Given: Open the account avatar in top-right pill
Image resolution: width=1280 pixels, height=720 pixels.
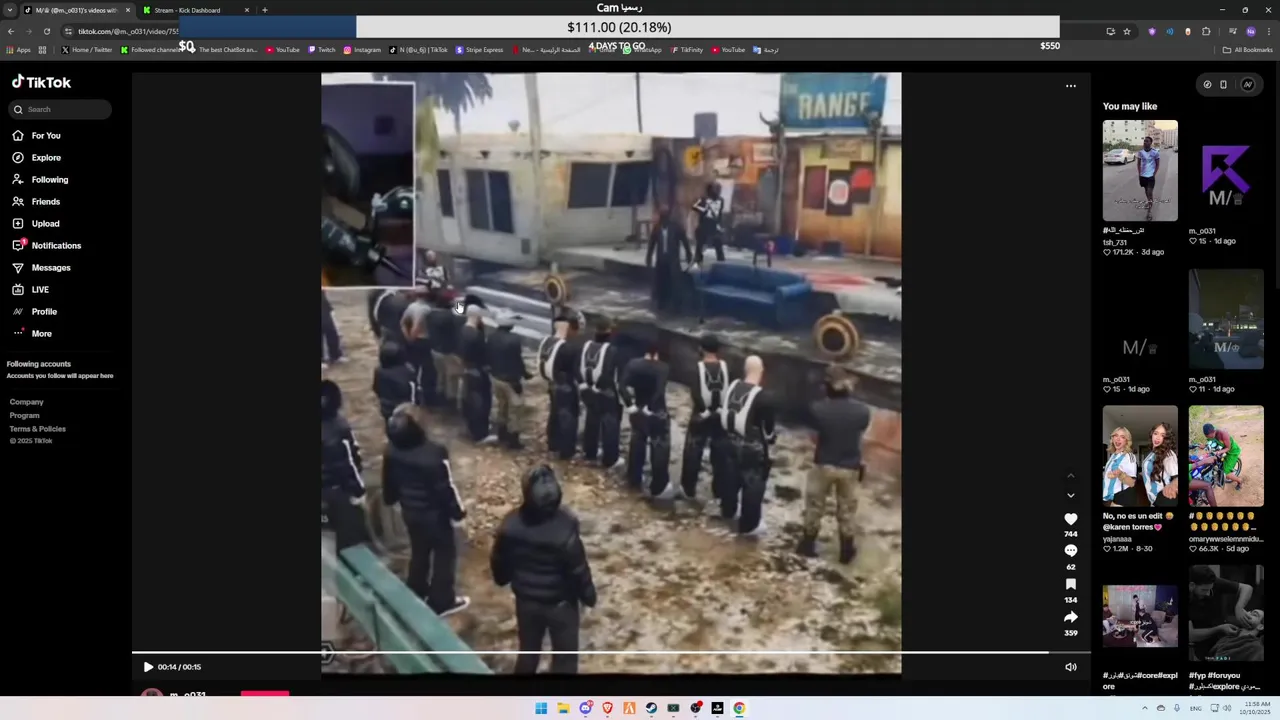Looking at the screenshot, I should coord(1248,85).
